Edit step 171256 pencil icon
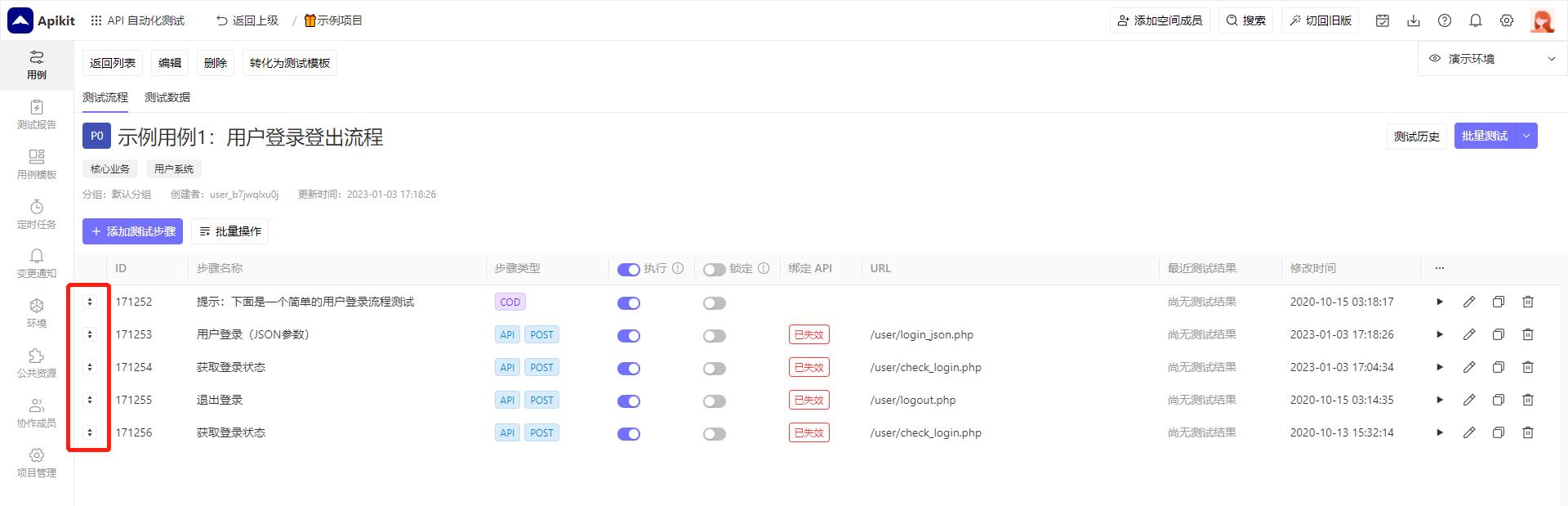 click(1469, 432)
